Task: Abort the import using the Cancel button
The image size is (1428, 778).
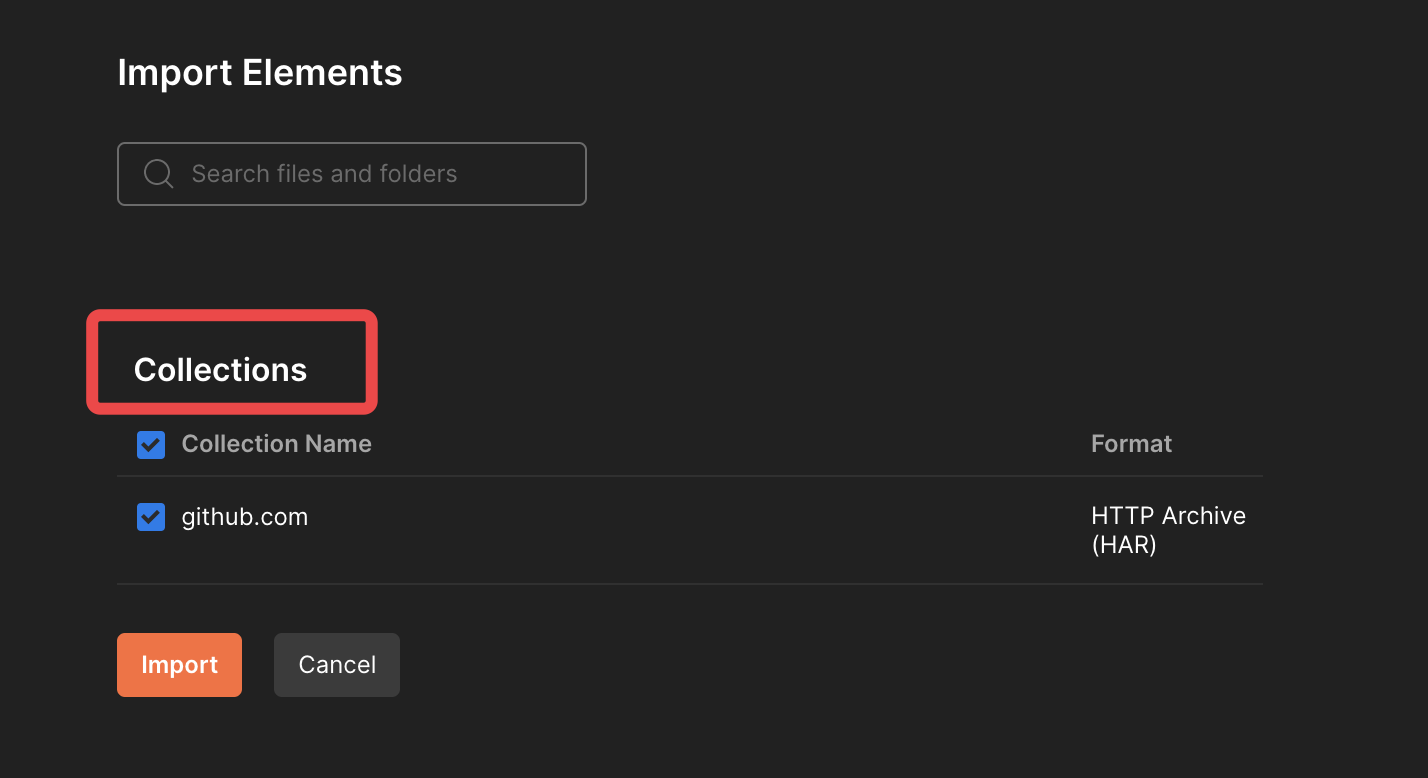Action: (x=337, y=665)
